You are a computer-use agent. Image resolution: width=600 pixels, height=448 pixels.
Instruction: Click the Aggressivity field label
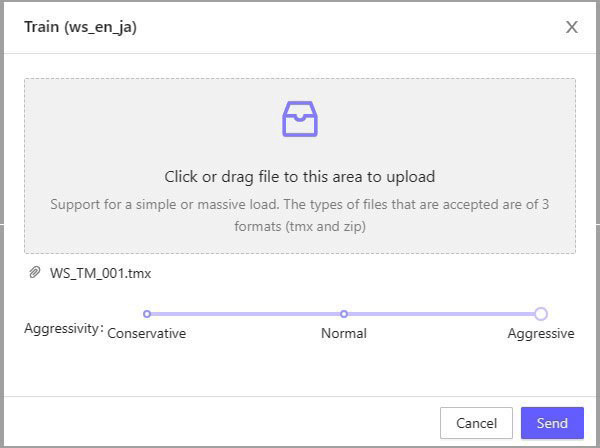pyautogui.click(x=63, y=328)
